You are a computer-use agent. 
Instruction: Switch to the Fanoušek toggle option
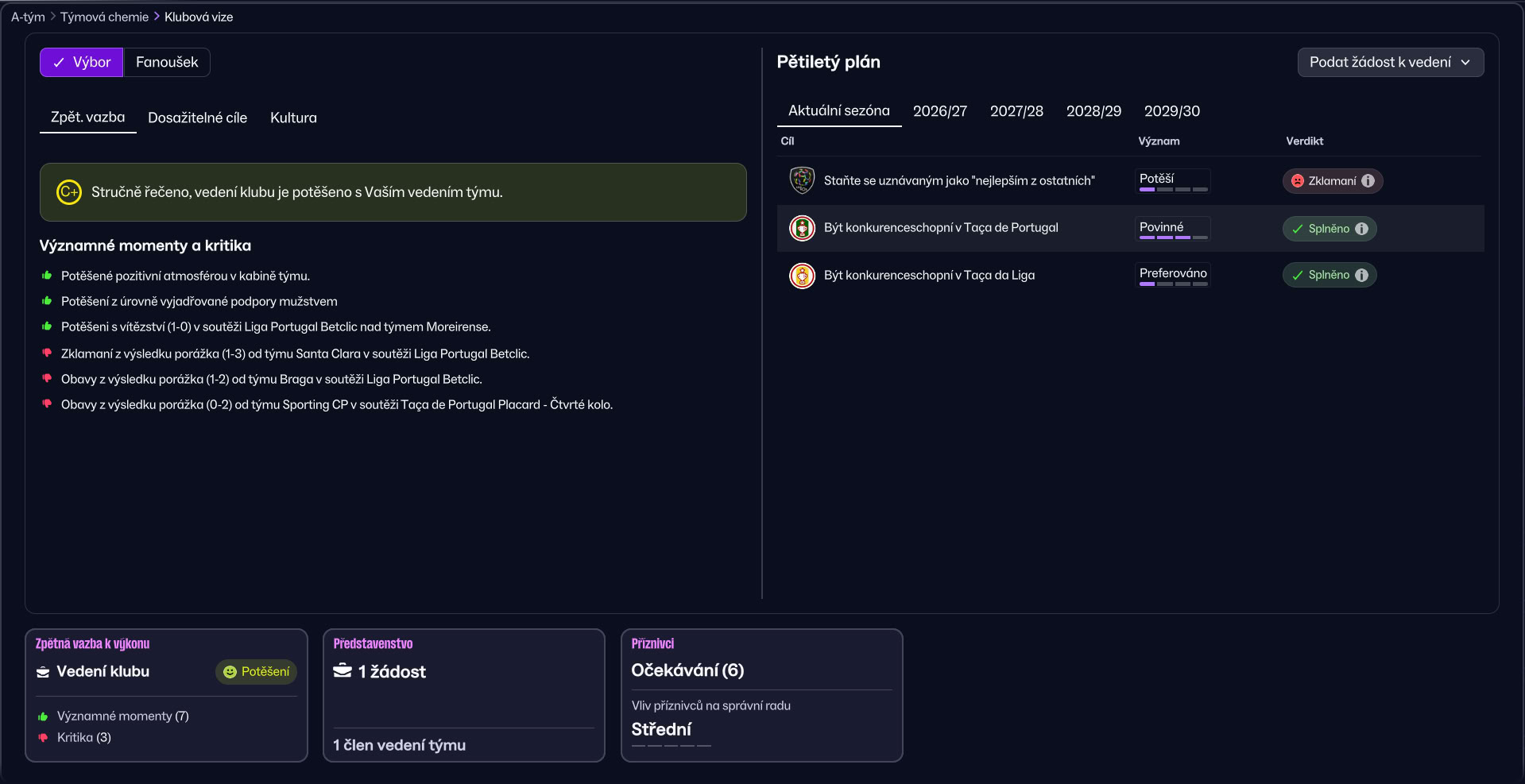pyautogui.click(x=167, y=62)
